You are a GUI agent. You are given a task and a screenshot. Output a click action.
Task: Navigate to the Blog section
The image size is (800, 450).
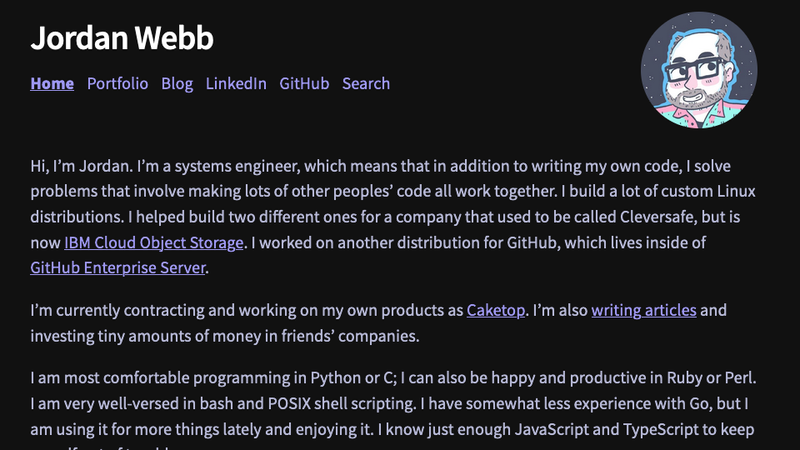pos(177,84)
